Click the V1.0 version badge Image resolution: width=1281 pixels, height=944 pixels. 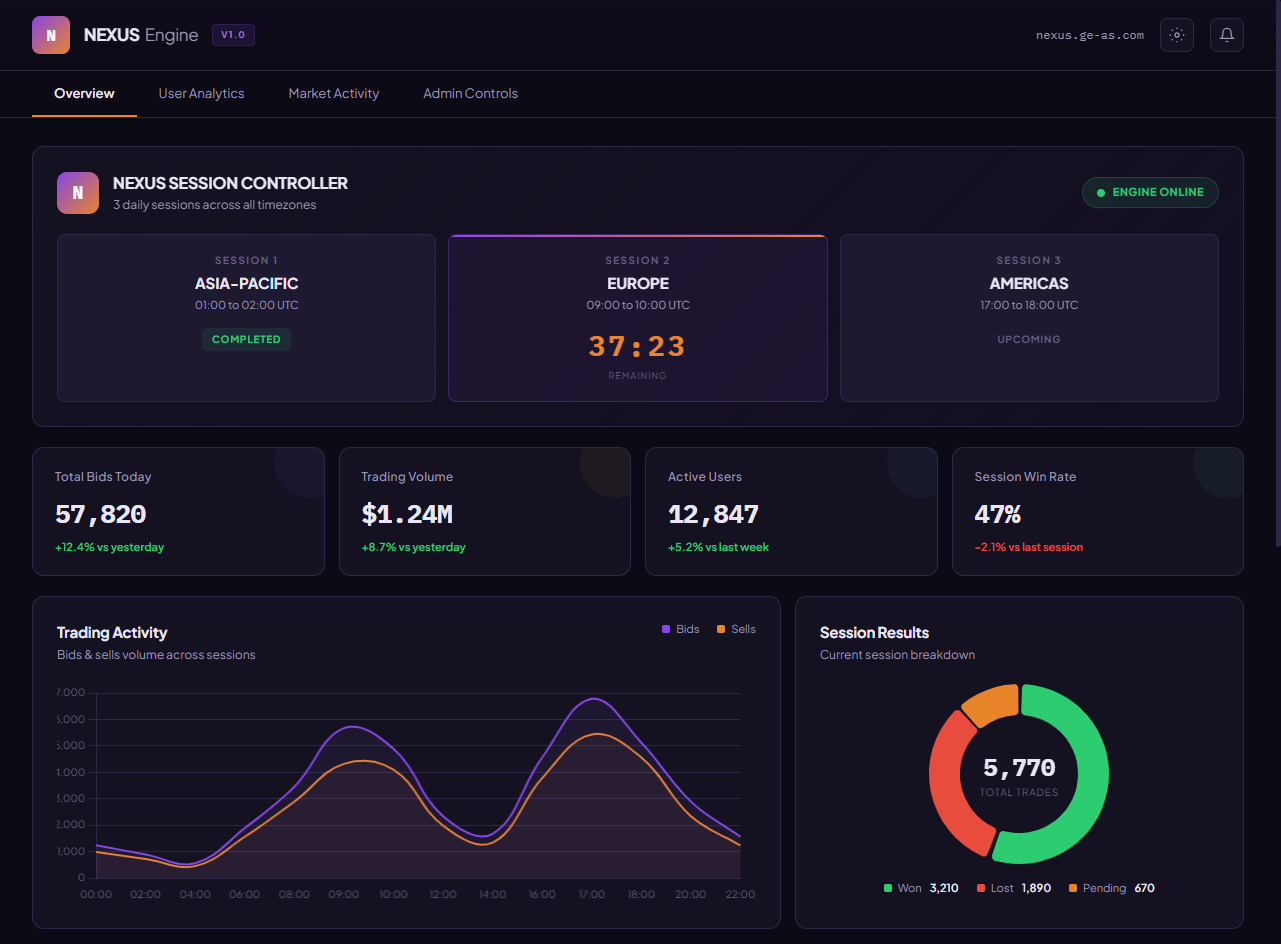tap(233, 34)
